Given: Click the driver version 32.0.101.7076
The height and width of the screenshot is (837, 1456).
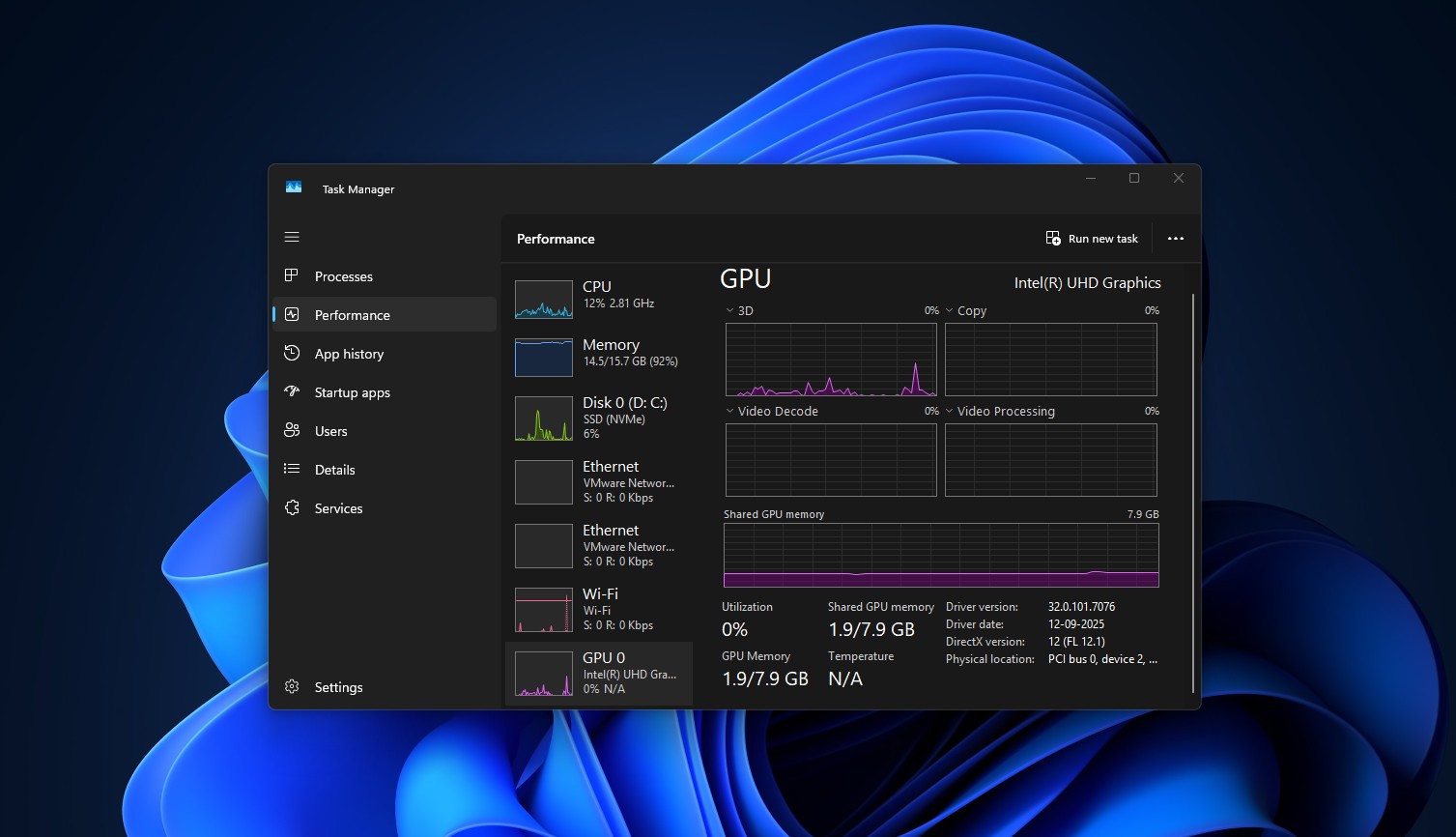Looking at the screenshot, I should [x=1081, y=607].
